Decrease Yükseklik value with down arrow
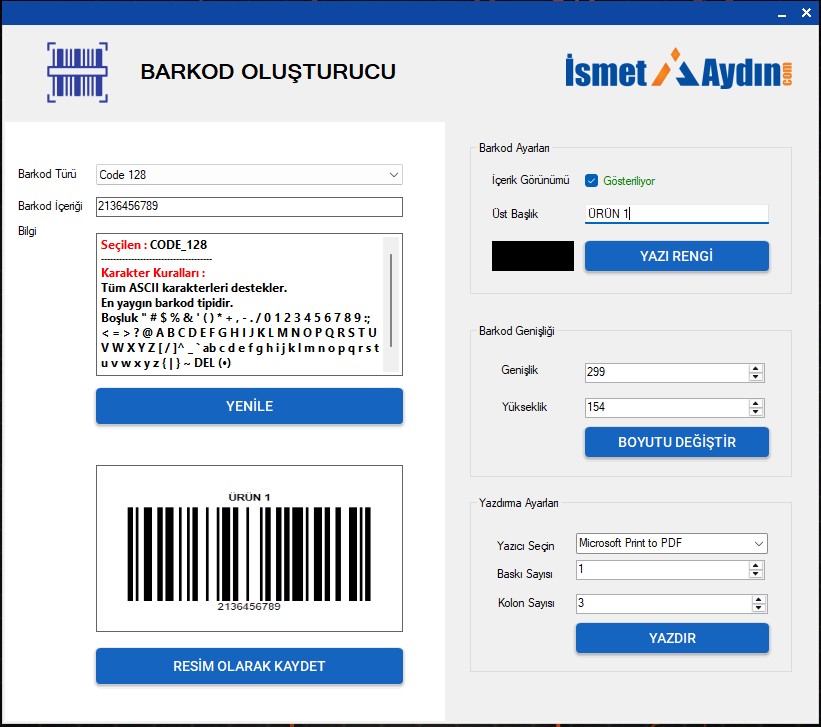The height and width of the screenshot is (727, 821). point(756,412)
